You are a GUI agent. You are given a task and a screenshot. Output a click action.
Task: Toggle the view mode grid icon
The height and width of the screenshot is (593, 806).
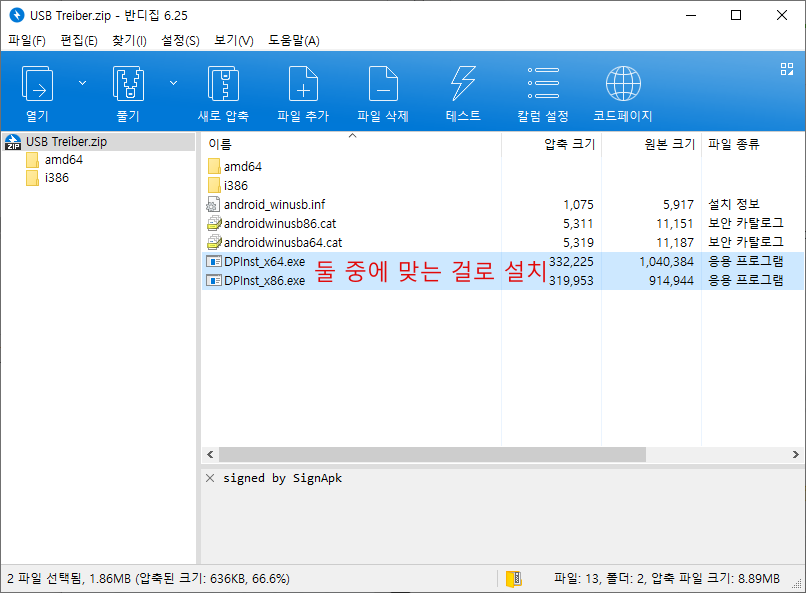click(786, 69)
